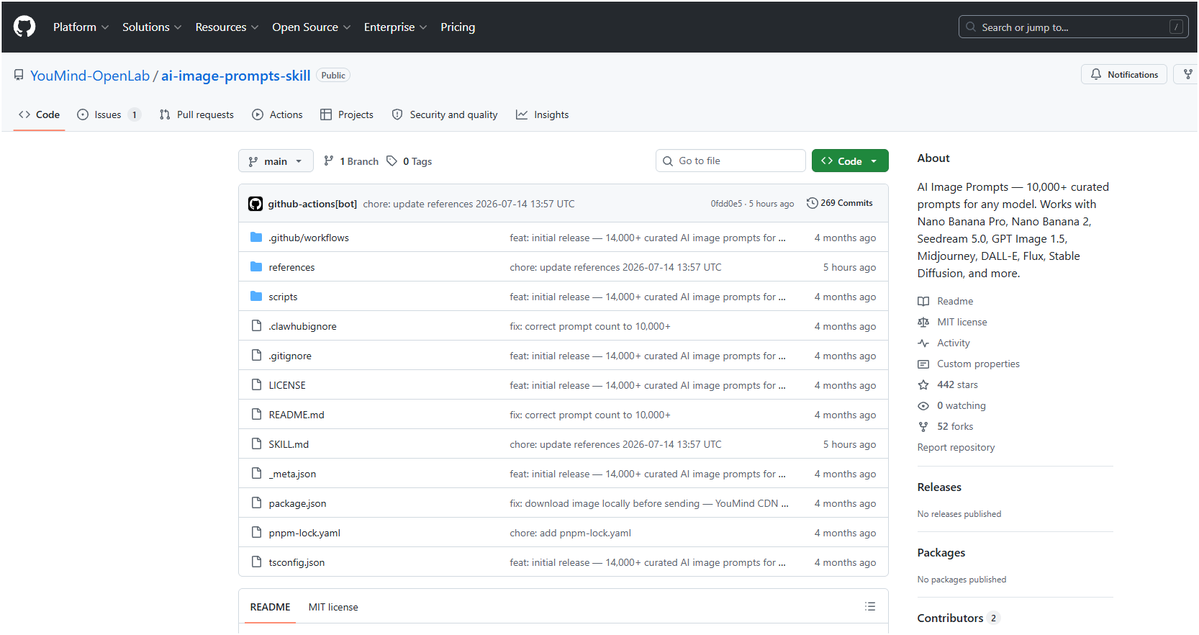Click the references folder icon
Screen dimensions: 1199x635
pyautogui.click(x=256, y=267)
